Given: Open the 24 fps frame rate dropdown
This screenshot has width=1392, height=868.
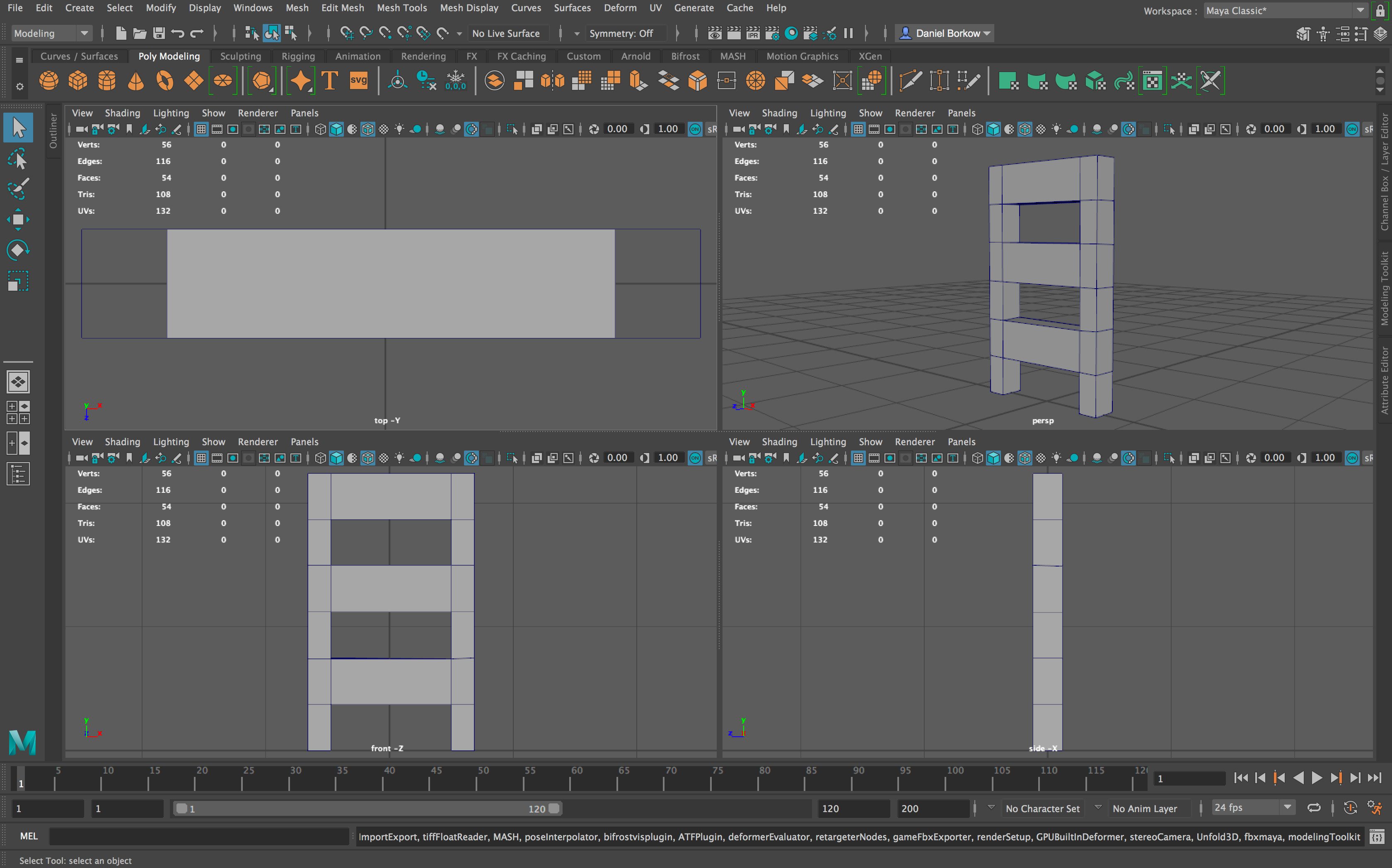Looking at the screenshot, I should click(x=1253, y=808).
